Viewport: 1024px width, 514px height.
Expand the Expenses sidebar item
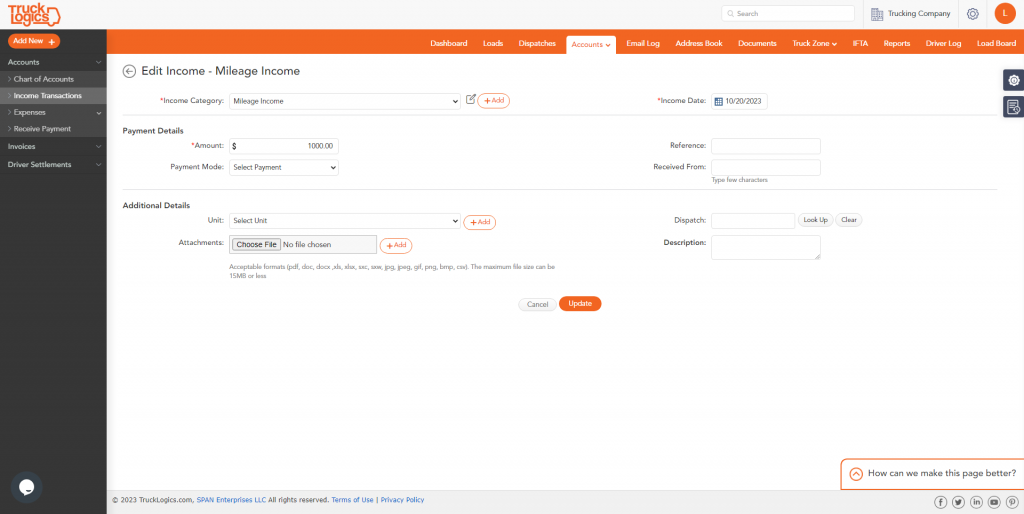coord(53,112)
